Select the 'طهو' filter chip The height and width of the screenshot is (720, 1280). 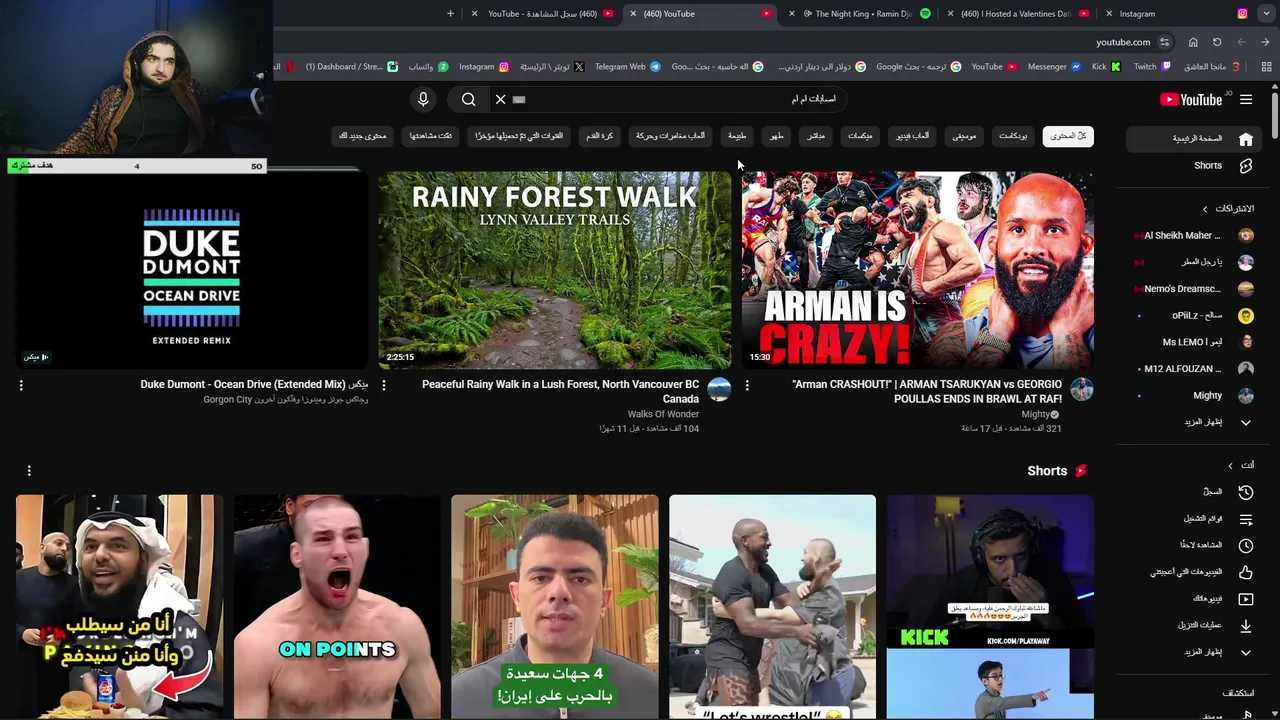click(x=776, y=136)
